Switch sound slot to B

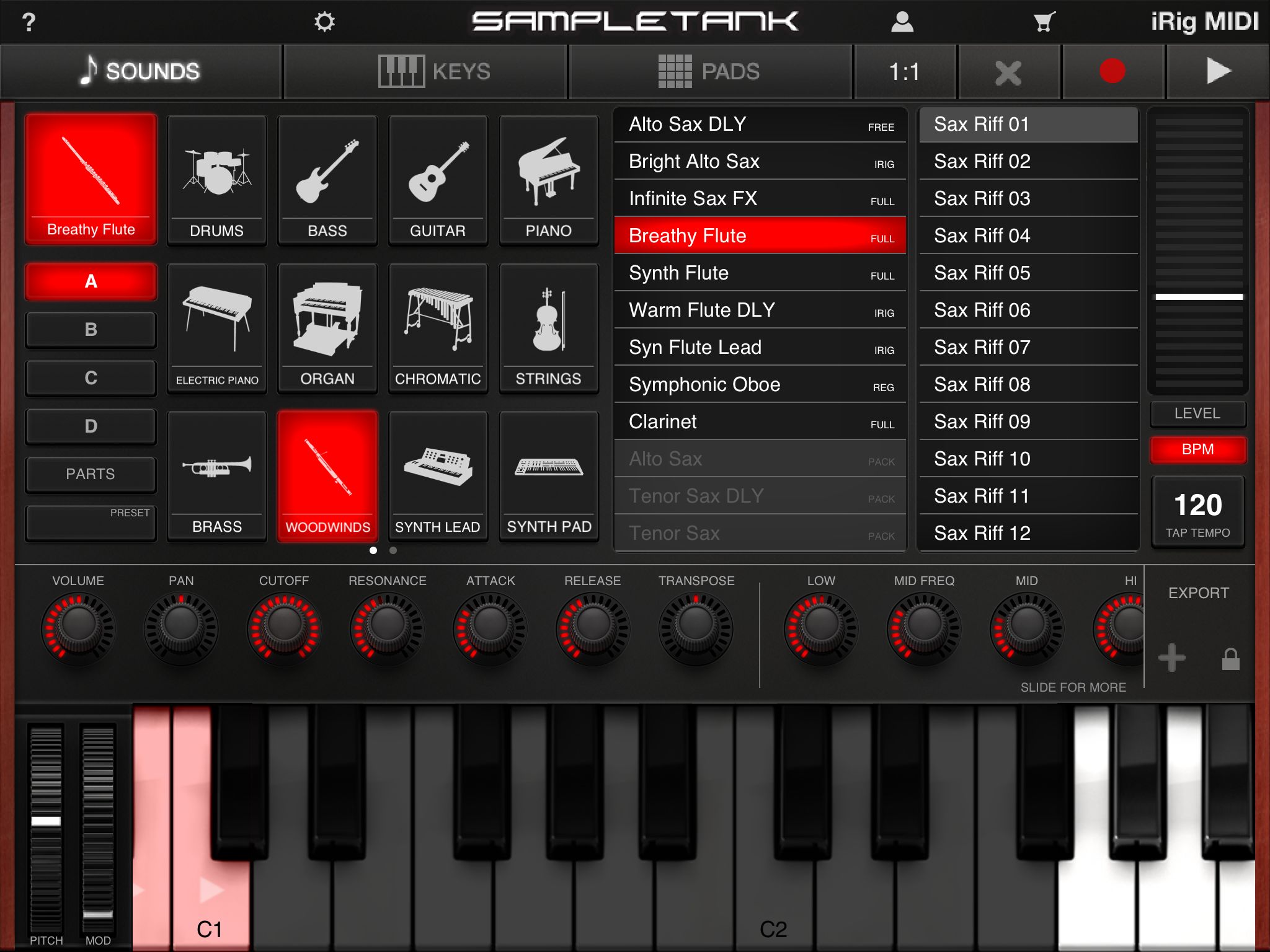[91, 330]
